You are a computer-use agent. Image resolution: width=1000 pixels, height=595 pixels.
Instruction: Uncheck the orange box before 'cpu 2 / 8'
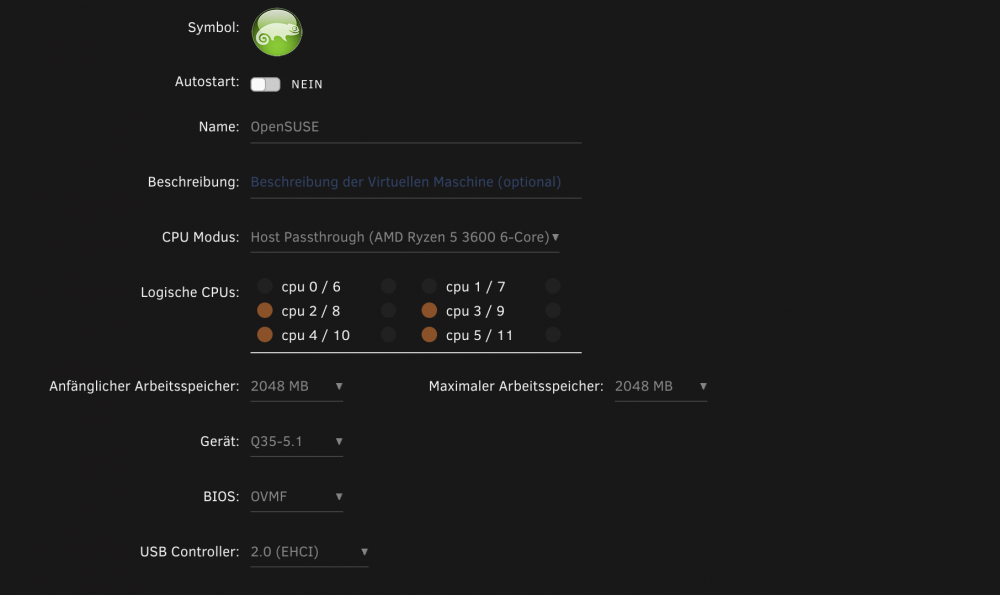pyautogui.click(x=265, y=311)
